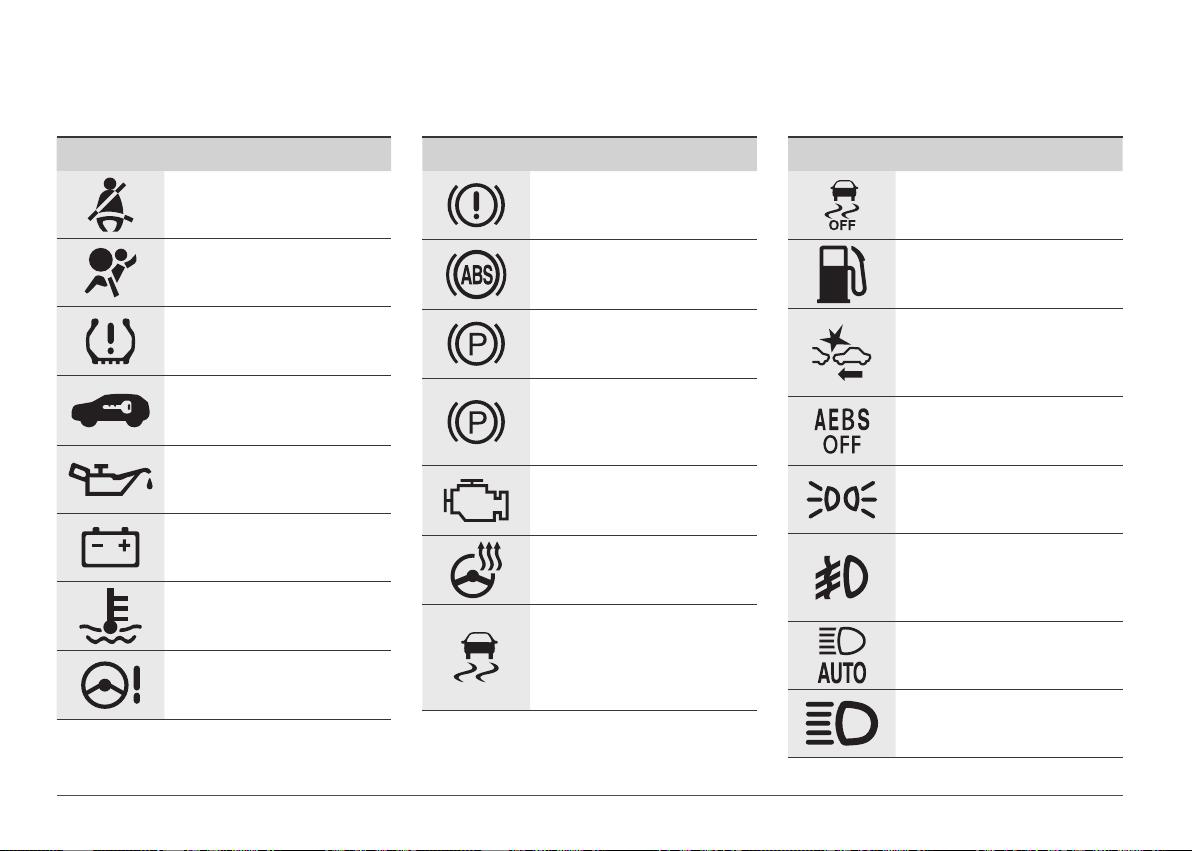Screen dimensions: 1192x851
Task: Select the ABS warning icon
Action: [476, 274]
